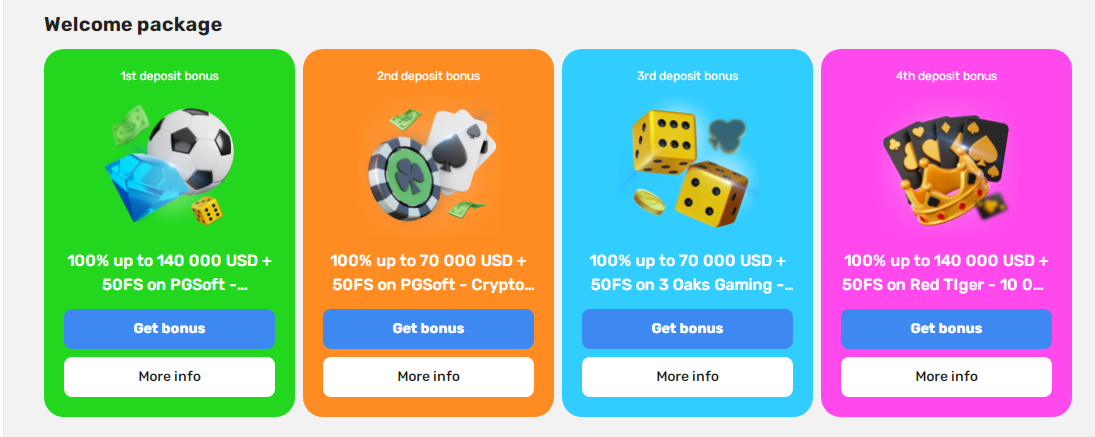The image size is (1095, 437).
Task: Open More info for 3rd deposit bonus
Action: tap(687, 376)
